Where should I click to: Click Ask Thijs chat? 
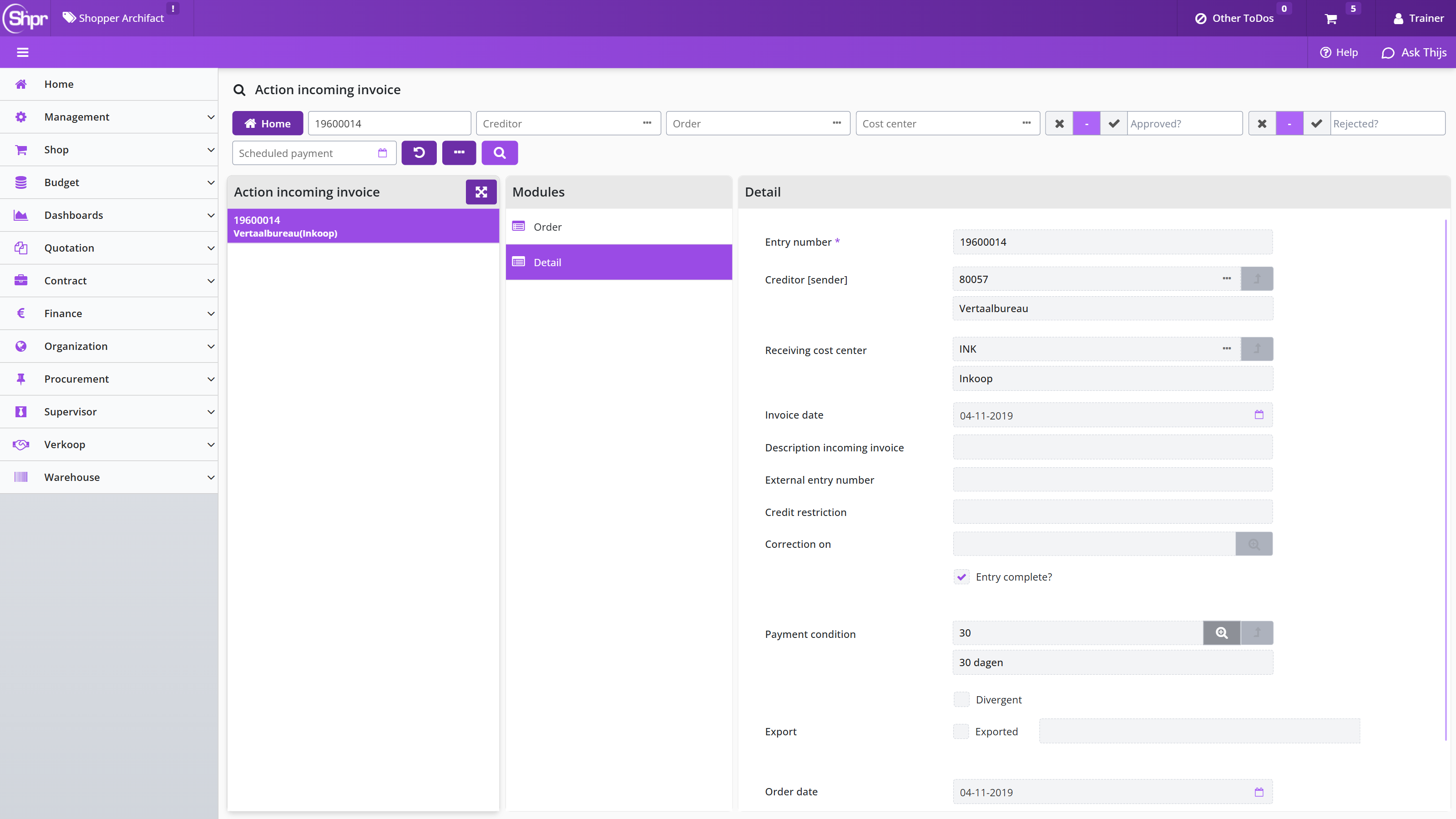[1414, 53]
